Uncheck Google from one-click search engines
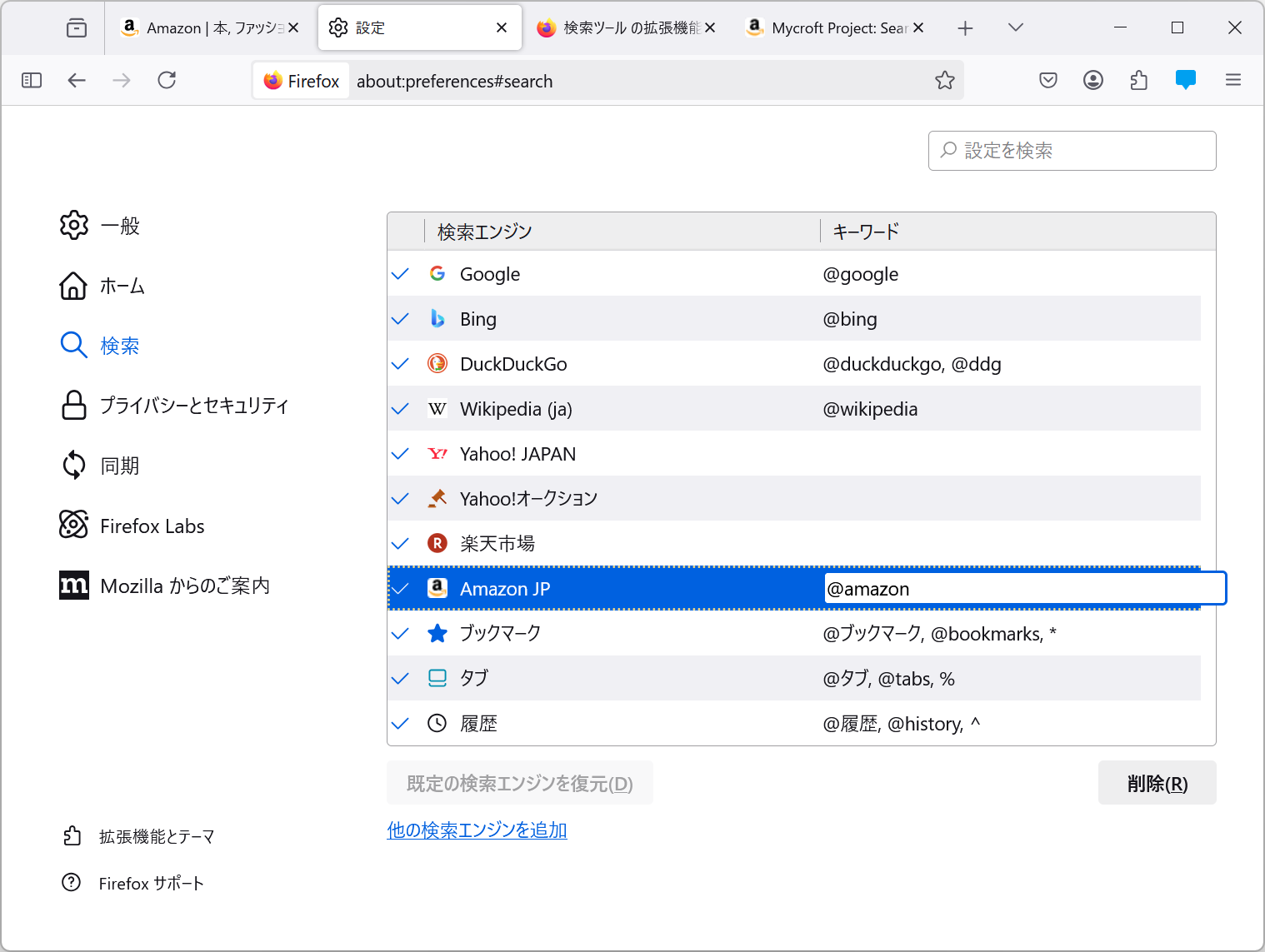This screenshot has height=952, width=1265. [x=401, y=273]
